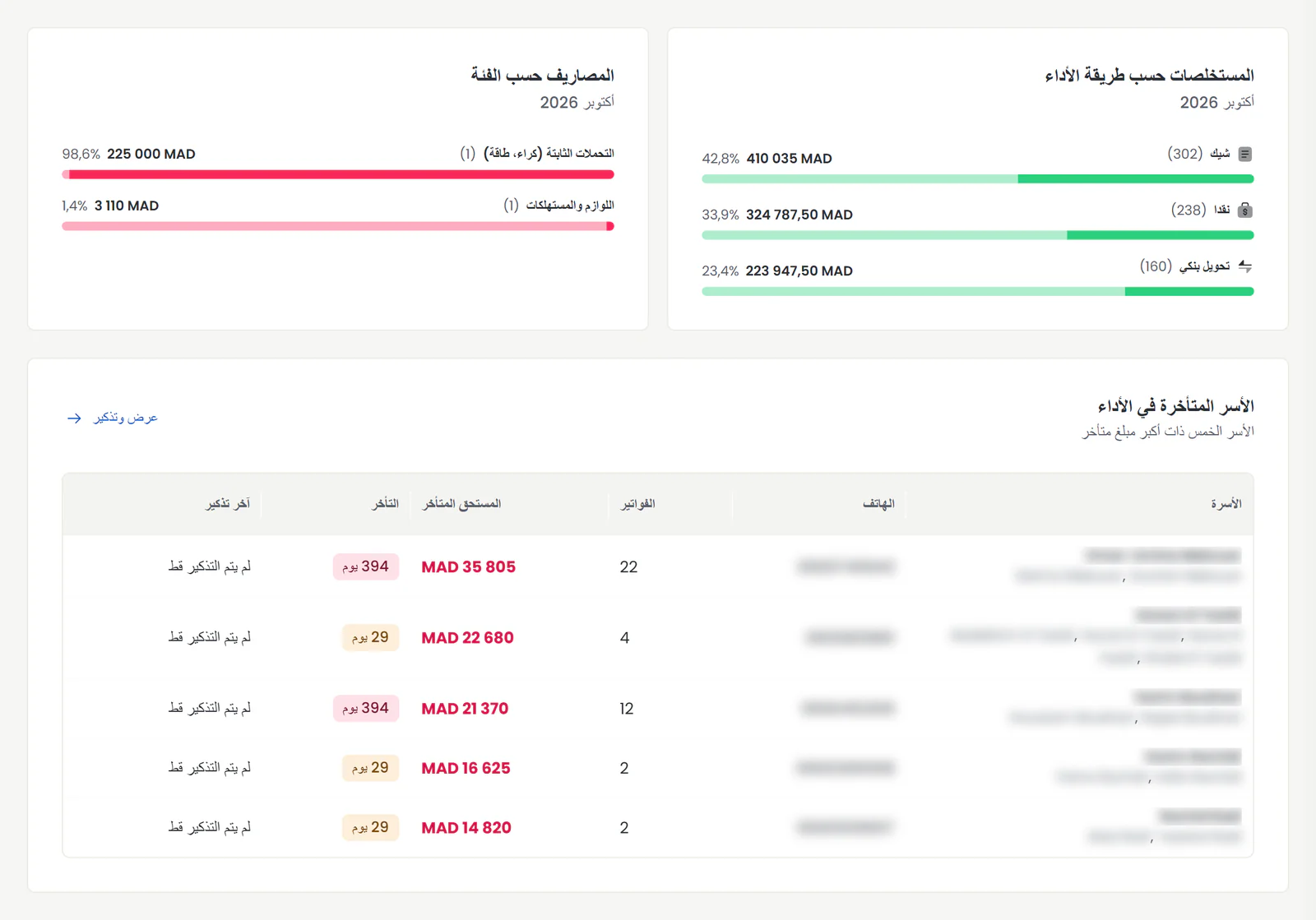Click the 29 يوم badge in MAD 22 680 row
This screenshot has width=1316, height=920.
coord(370,637)
